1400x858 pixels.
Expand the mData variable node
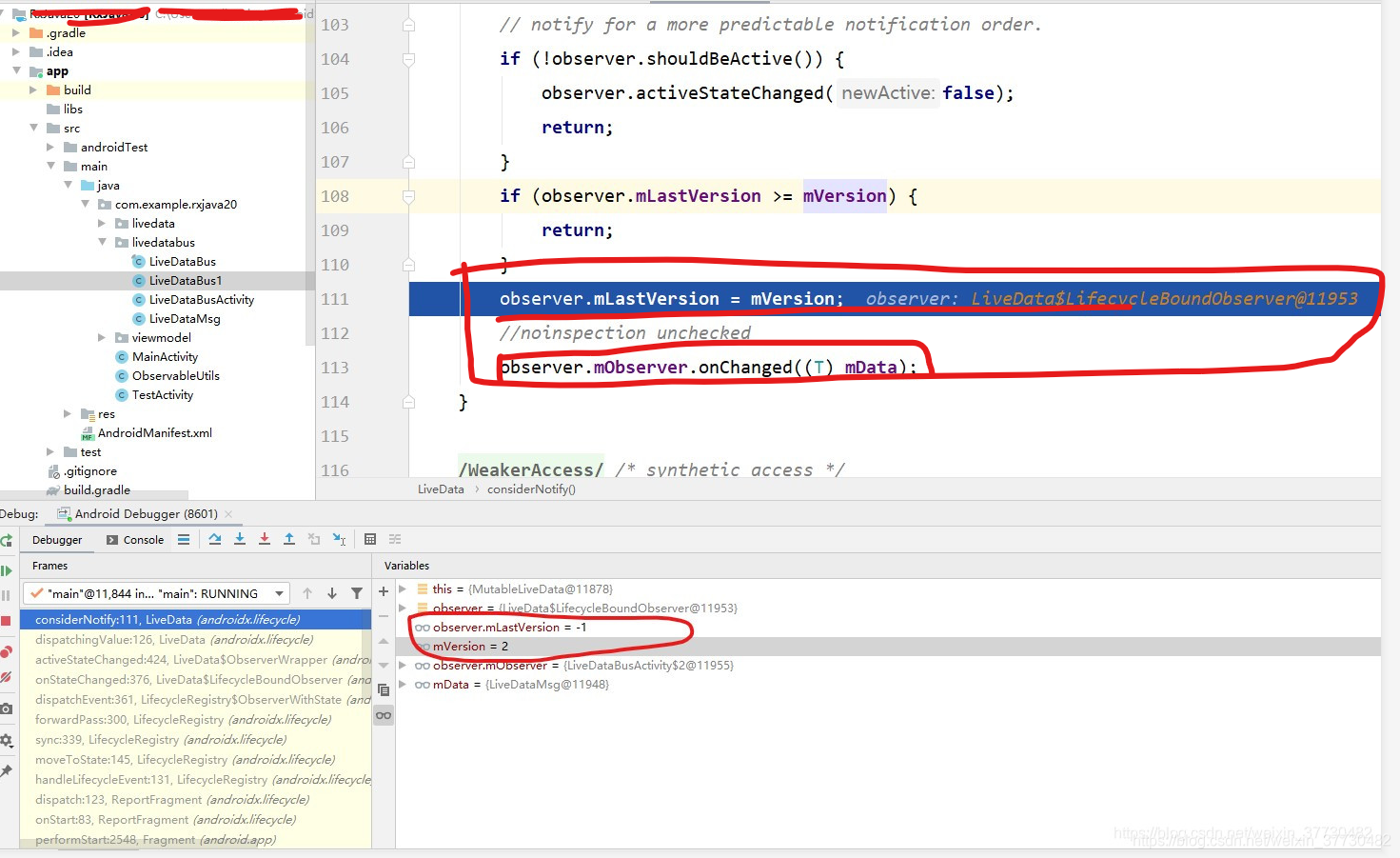click(x=403, y=684)
